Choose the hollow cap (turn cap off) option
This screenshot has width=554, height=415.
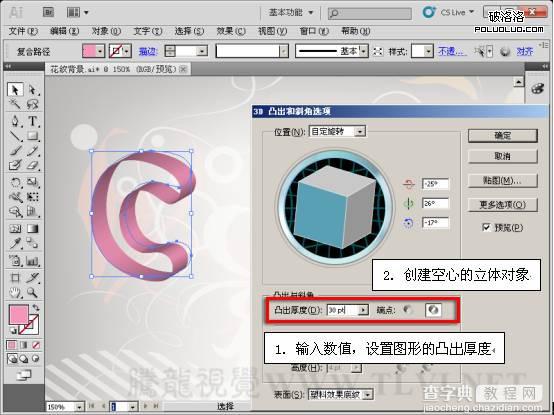coord(433,310)
